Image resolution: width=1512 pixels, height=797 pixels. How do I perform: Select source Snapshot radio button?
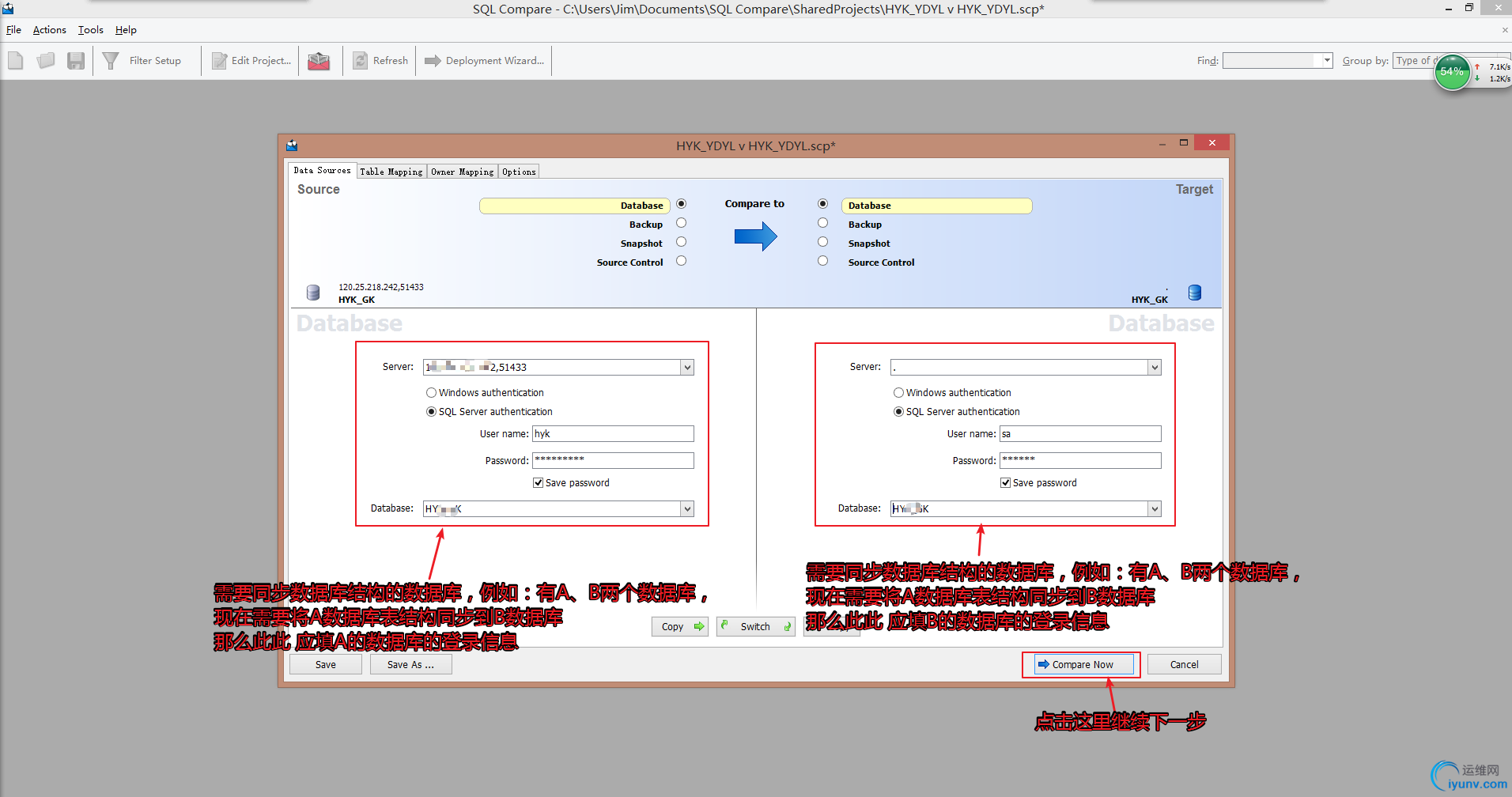point(681,242)
